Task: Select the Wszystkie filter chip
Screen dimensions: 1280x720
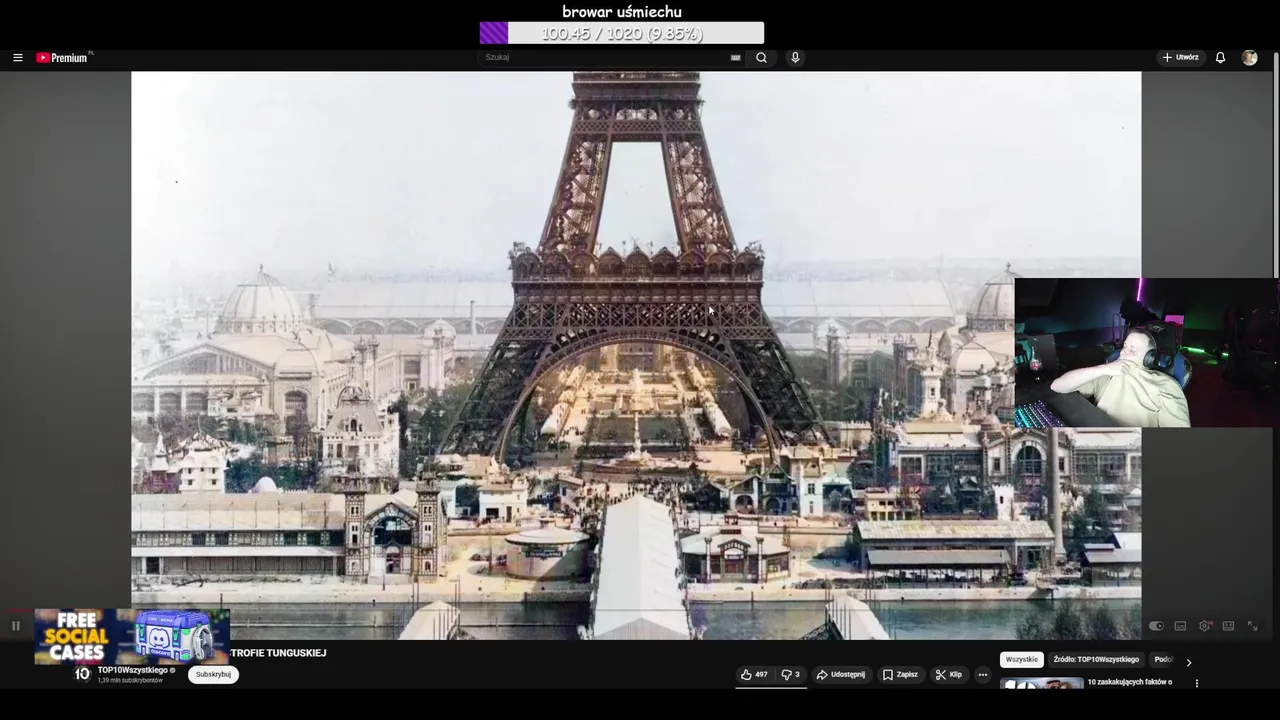Action: pyautogui.click(x=1022, y=660)
